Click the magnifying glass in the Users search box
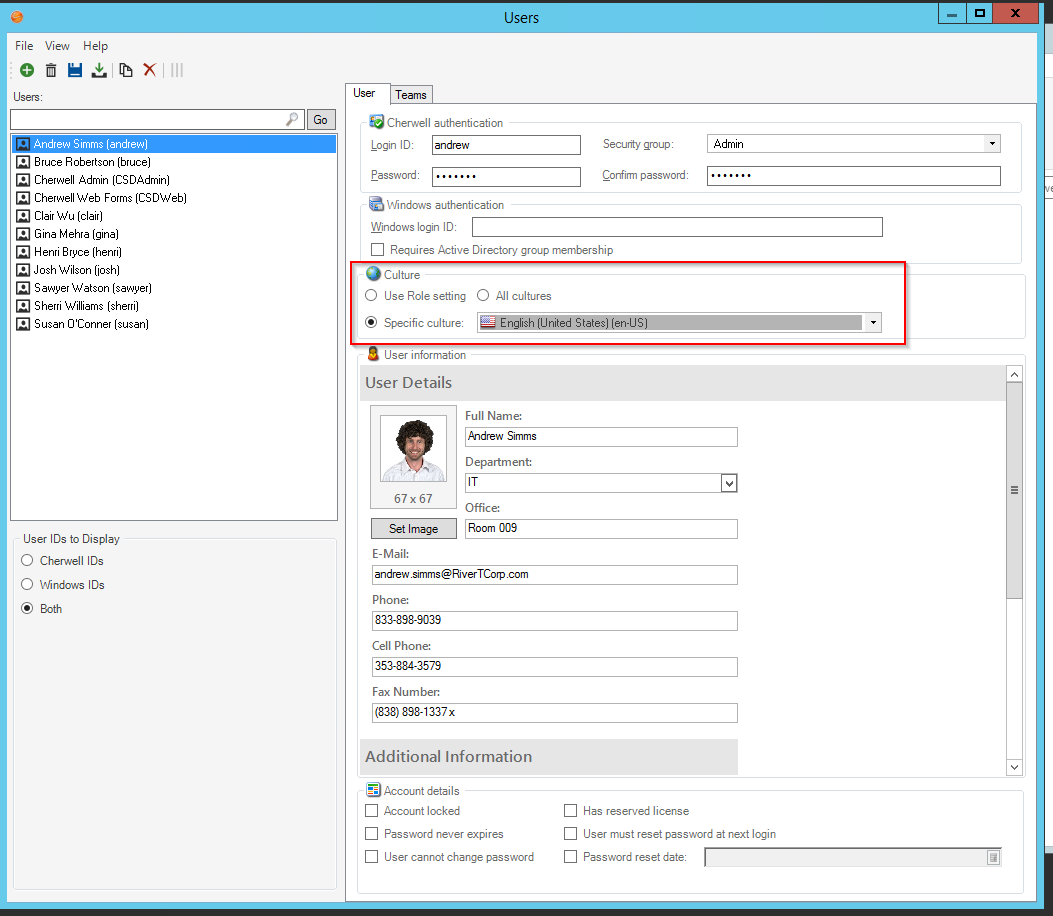 point(290,118)
